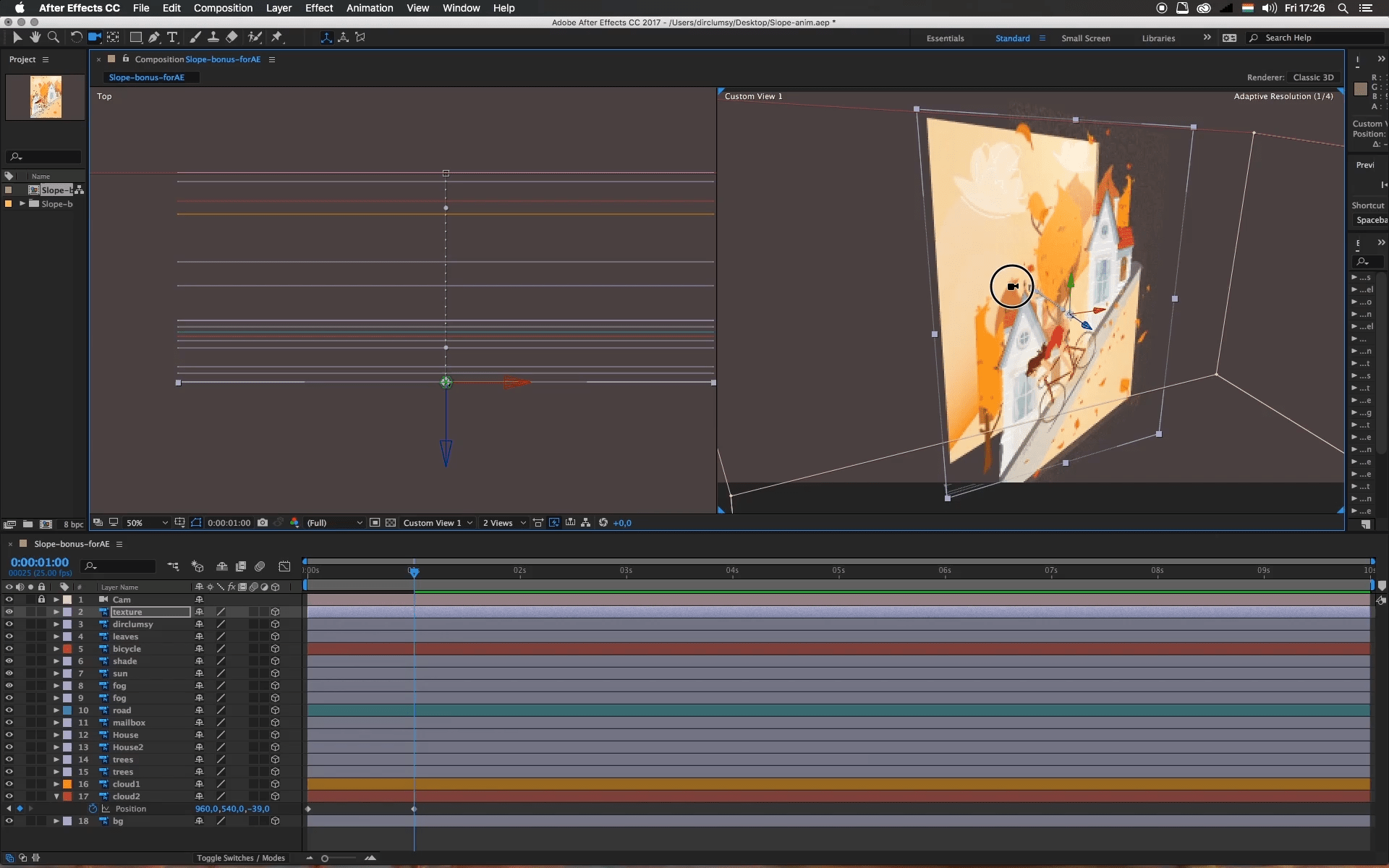The height and width of the screenshot is (868, 1389).
Task: Click the orange label color of cloud1 layer
Action: 67,784
